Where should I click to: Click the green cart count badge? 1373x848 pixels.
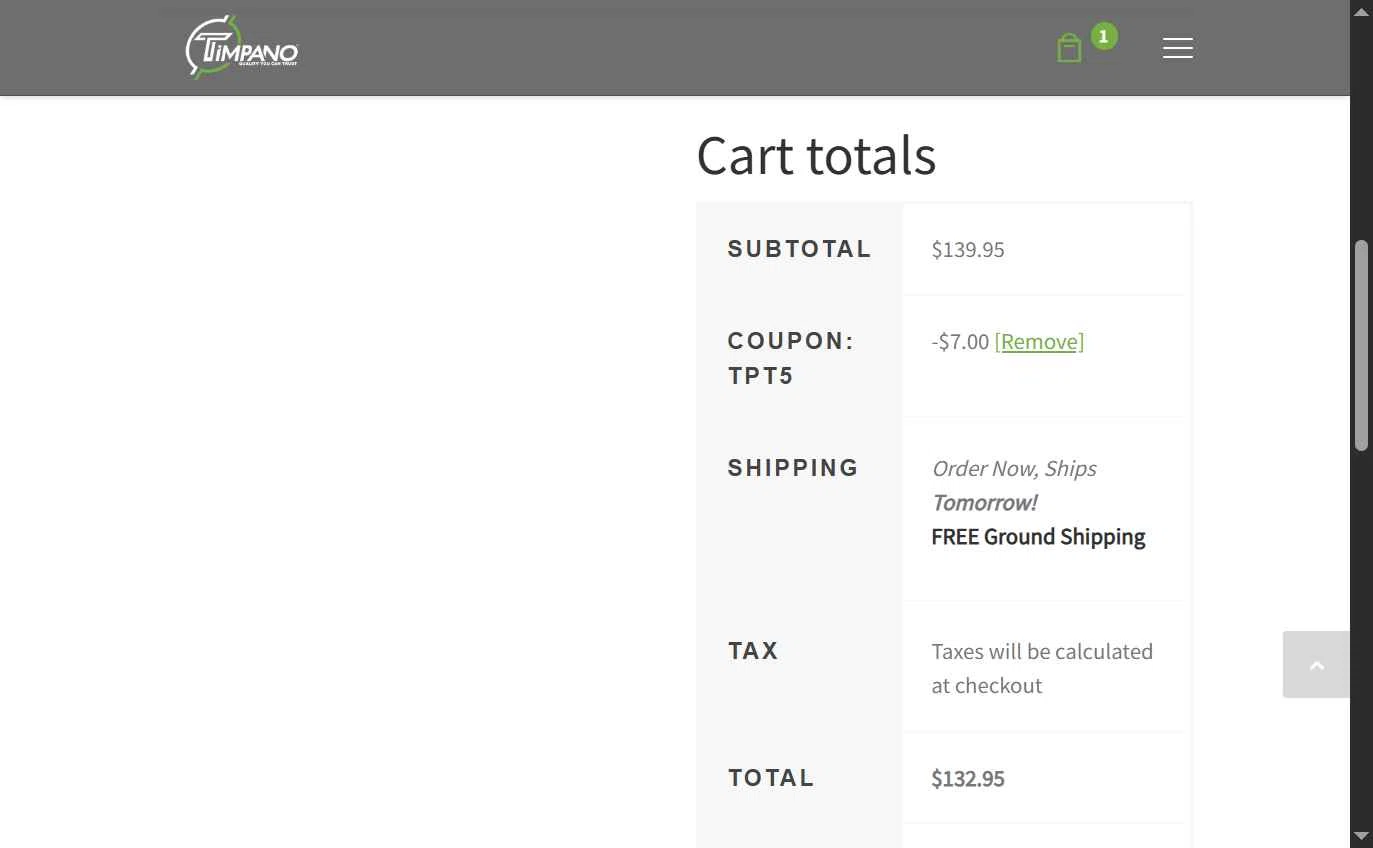[1104, 37]
